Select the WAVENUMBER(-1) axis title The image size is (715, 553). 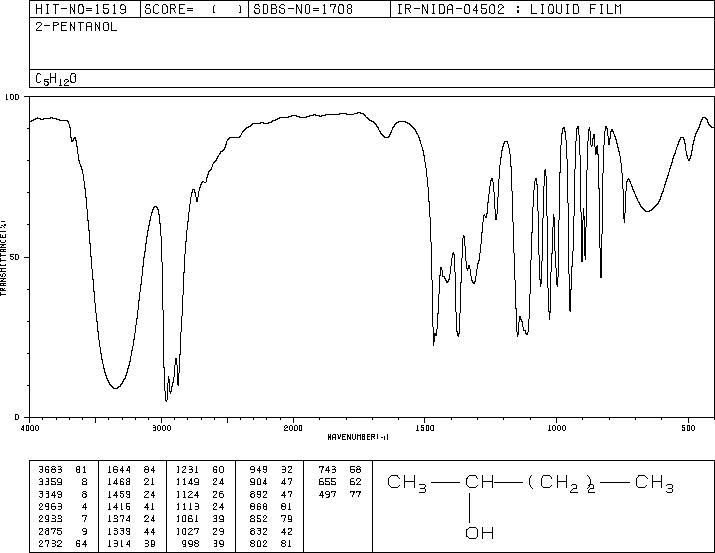[358, 437]
